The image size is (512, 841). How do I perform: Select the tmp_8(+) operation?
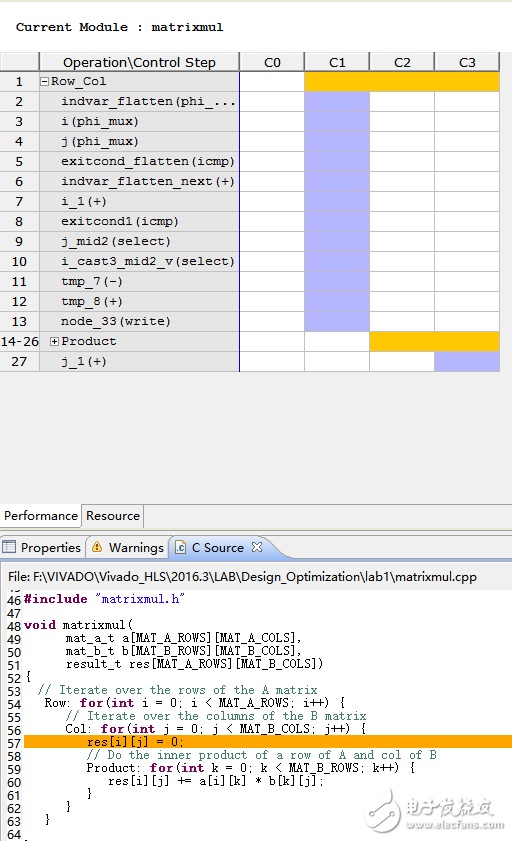pyautogui.click(x=92, y=301)
